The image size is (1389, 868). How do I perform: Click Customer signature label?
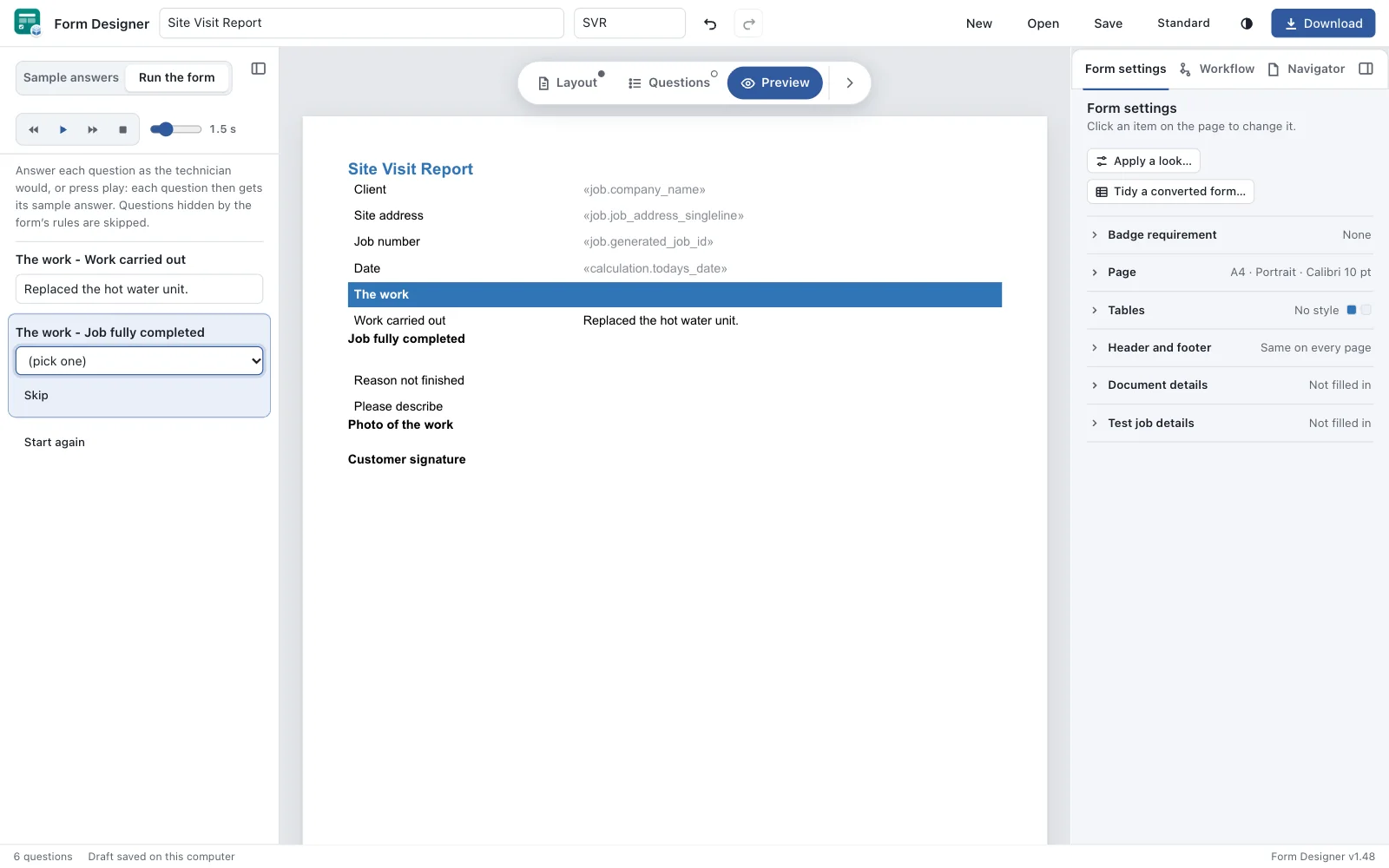click(x=407, y=460)
